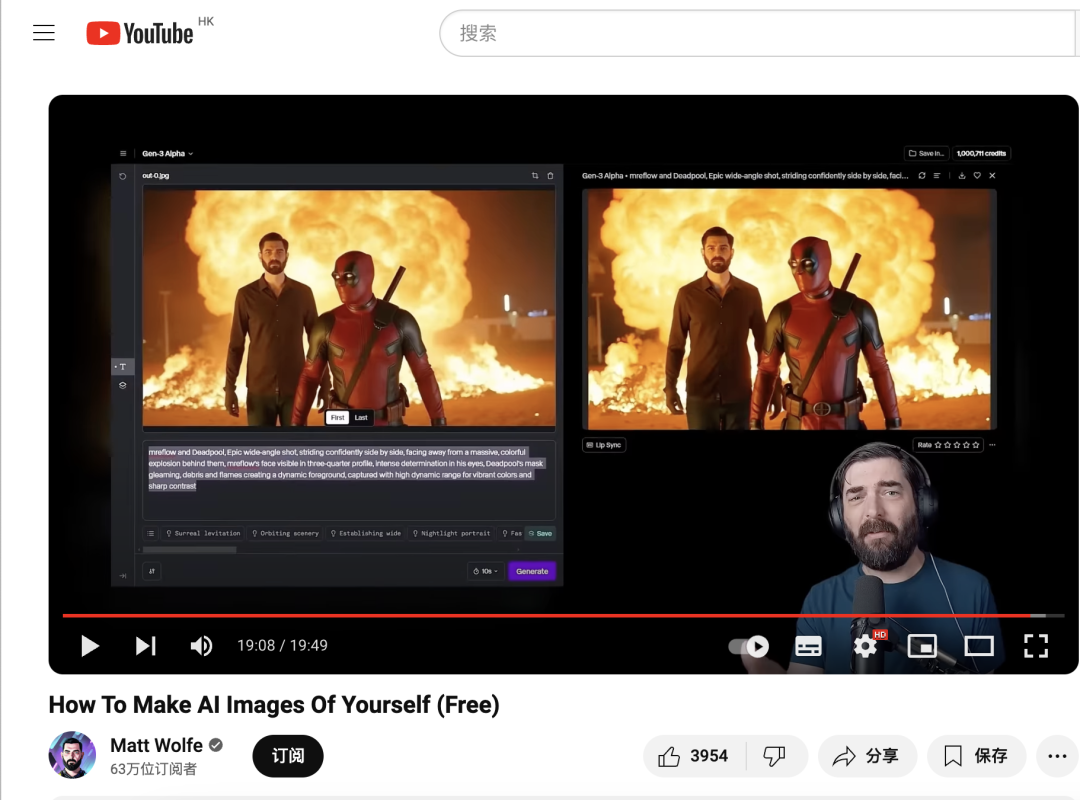The height and width of the screenshot is (800, 1080).
Task: Select the text T tool in sidebar
Action: (x=123, y=367)
